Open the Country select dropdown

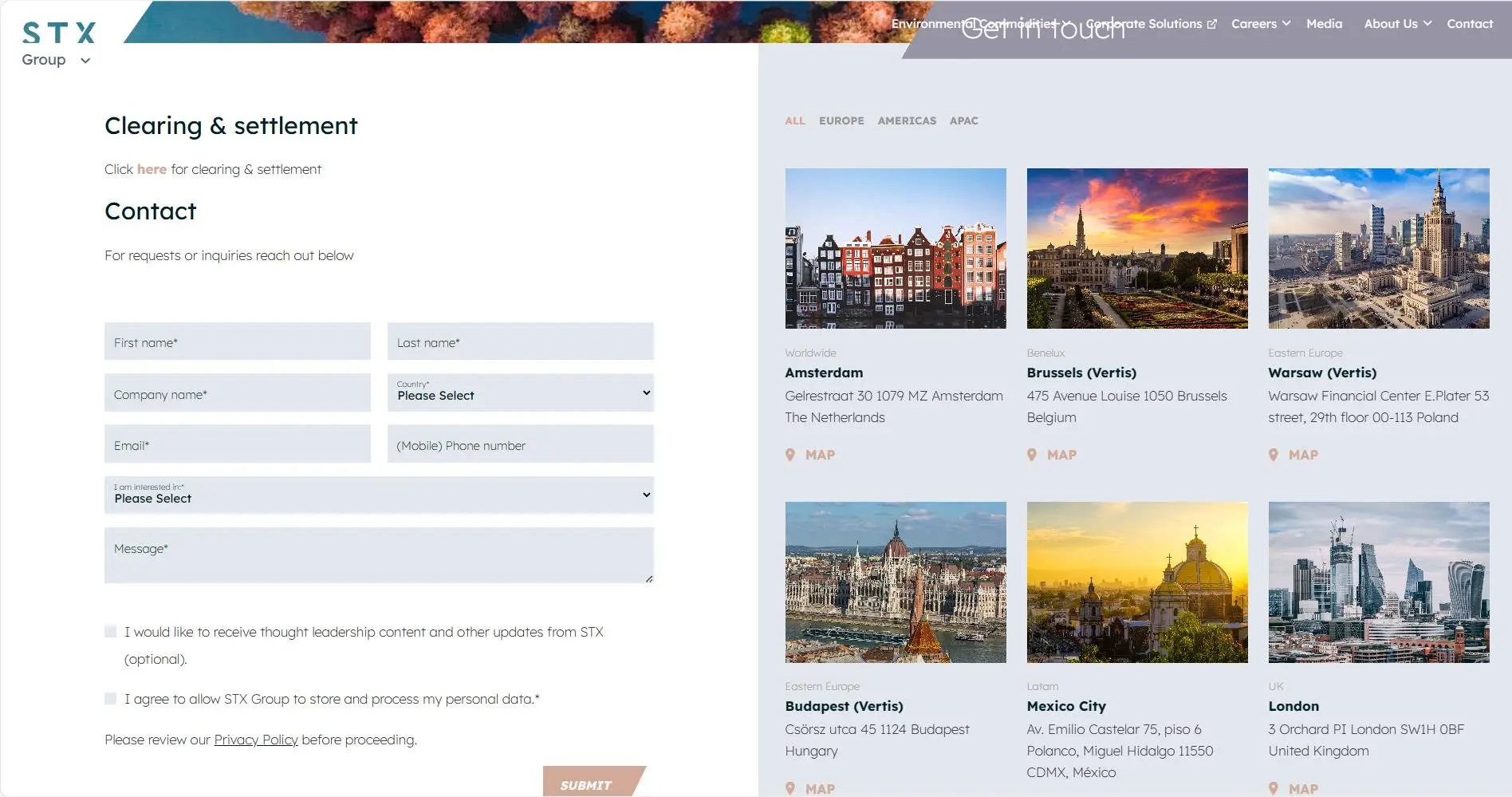coord(521,393)
